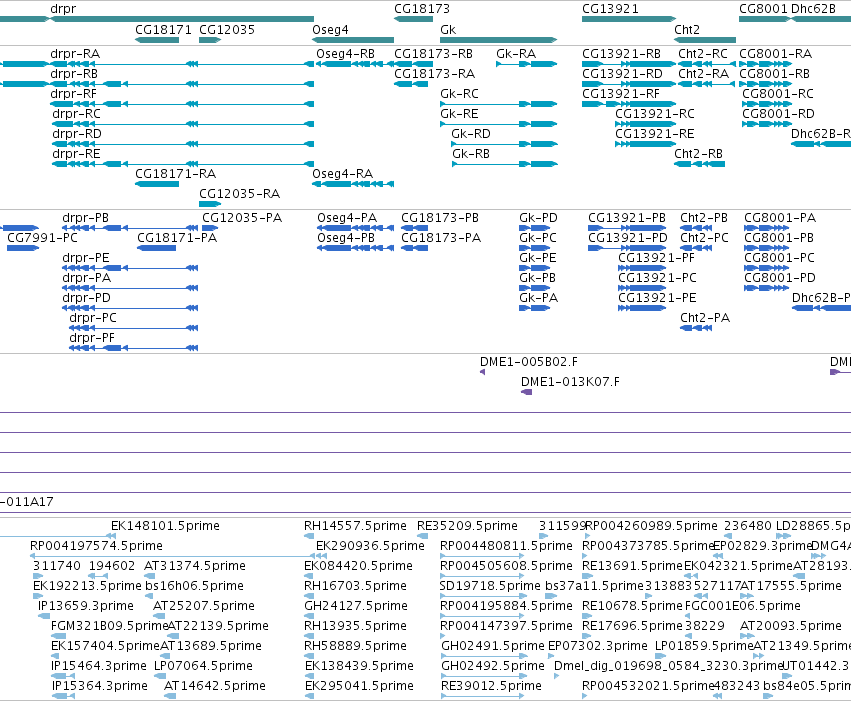Select the CG7991-PC protein label

42,238
